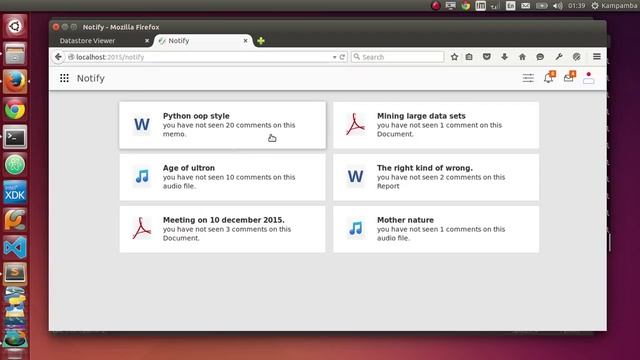Open Meeting on 10 december 2015 notification

[x=222, y=229]
